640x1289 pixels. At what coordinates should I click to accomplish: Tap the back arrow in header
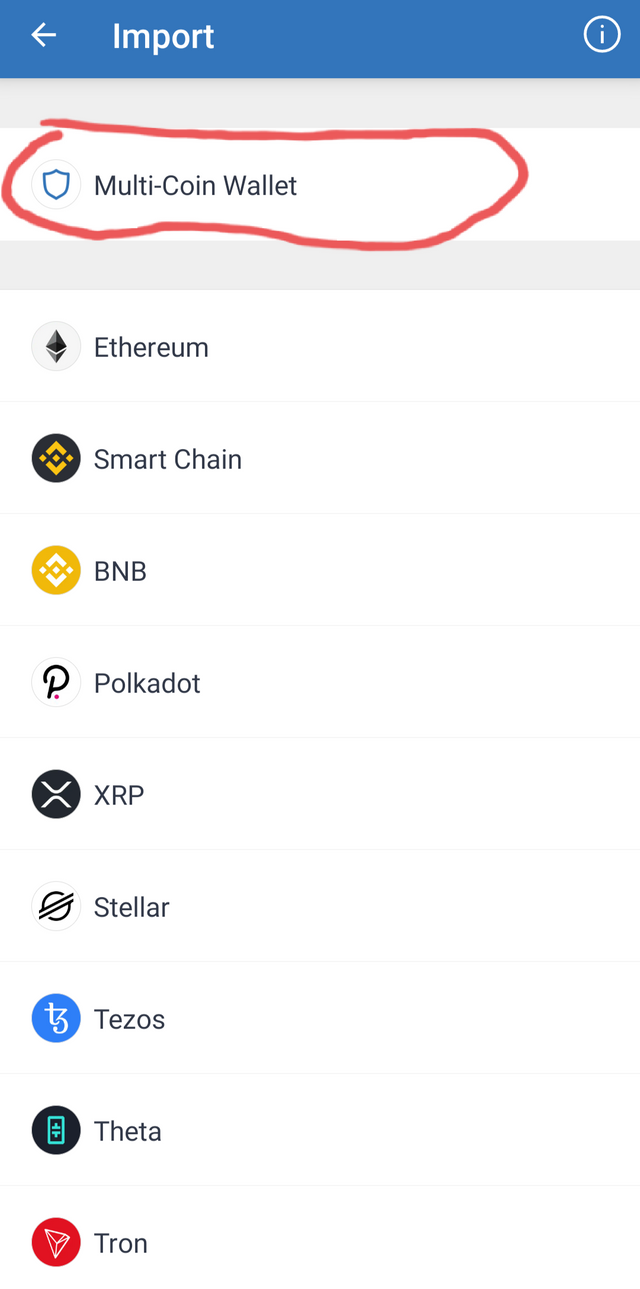43,36
